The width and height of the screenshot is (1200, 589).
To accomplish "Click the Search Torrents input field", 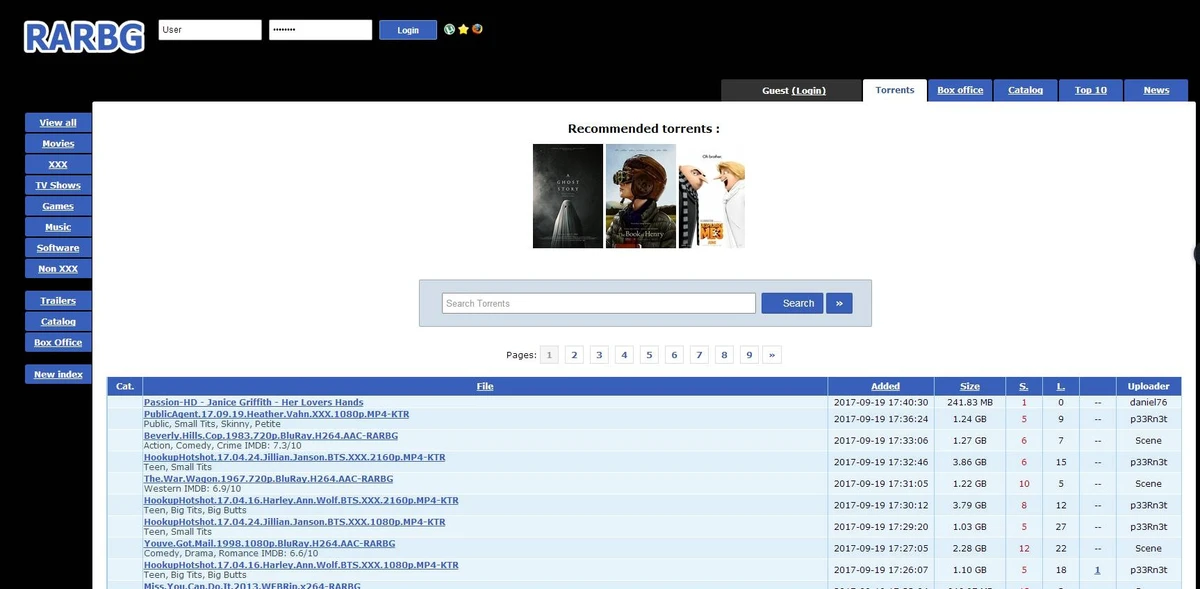I will click(599, 303).
